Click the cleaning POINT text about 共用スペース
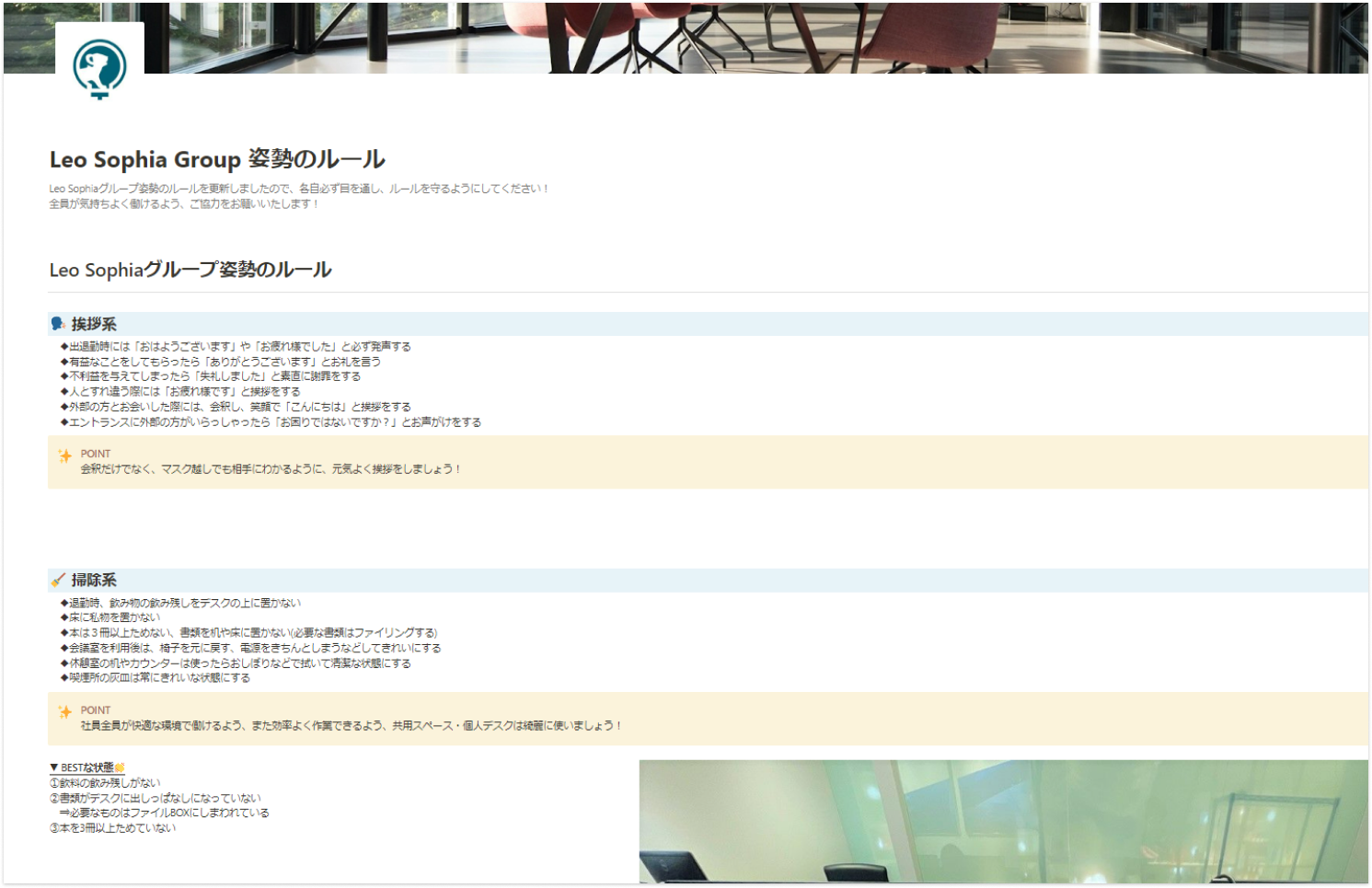 coord(352,726)
